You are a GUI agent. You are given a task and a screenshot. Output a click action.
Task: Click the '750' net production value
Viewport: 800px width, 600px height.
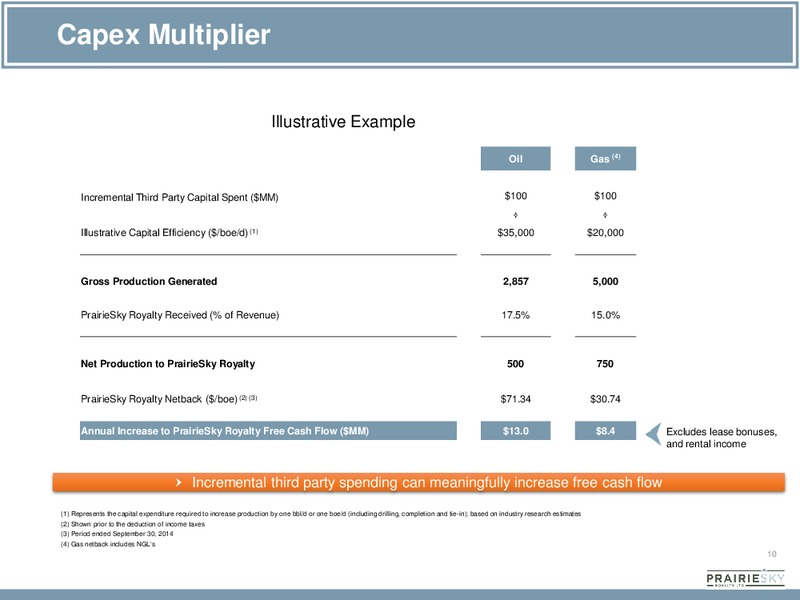tap(605, 364)
